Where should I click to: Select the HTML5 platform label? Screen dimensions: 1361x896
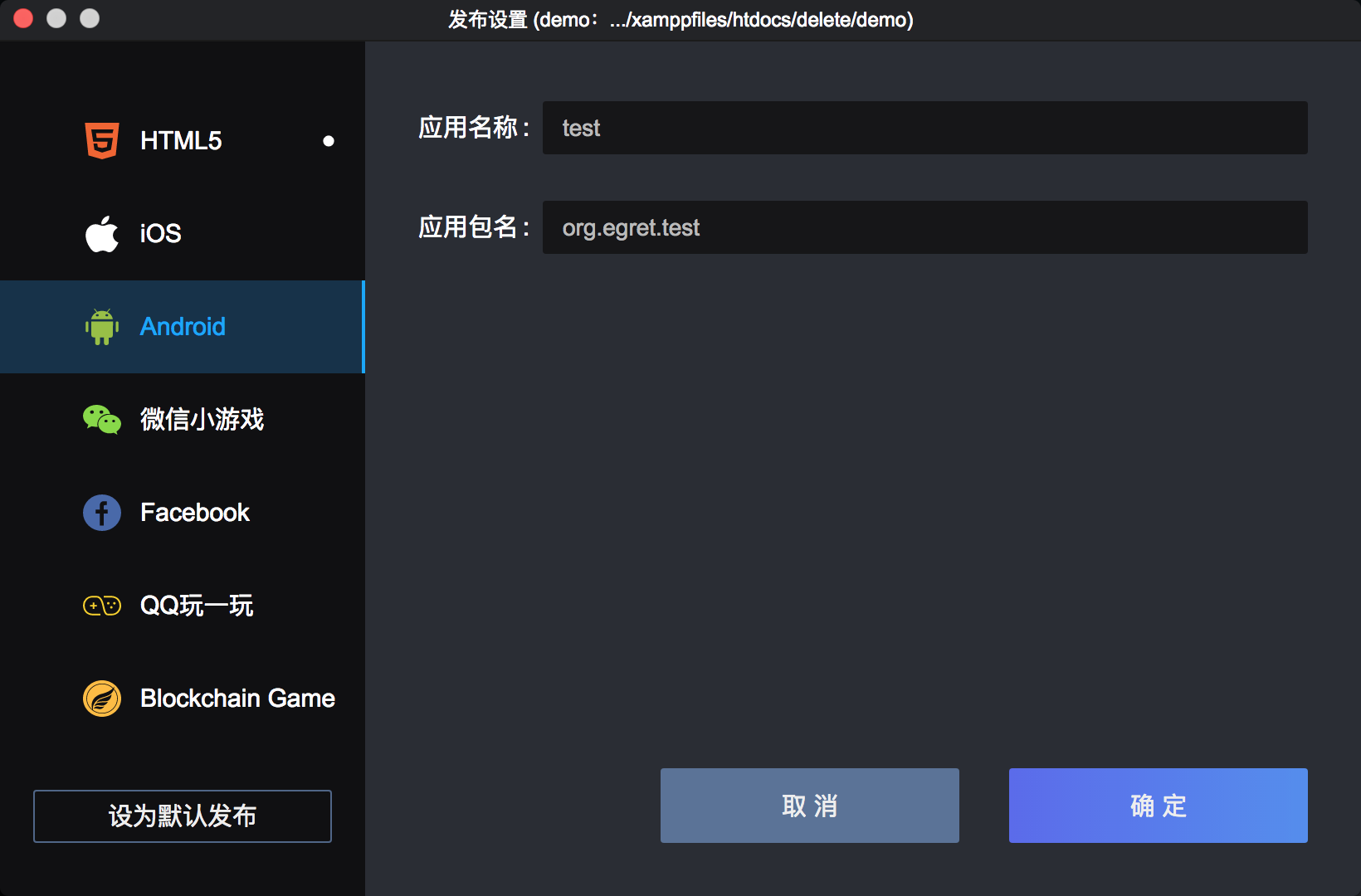(181, 141)
